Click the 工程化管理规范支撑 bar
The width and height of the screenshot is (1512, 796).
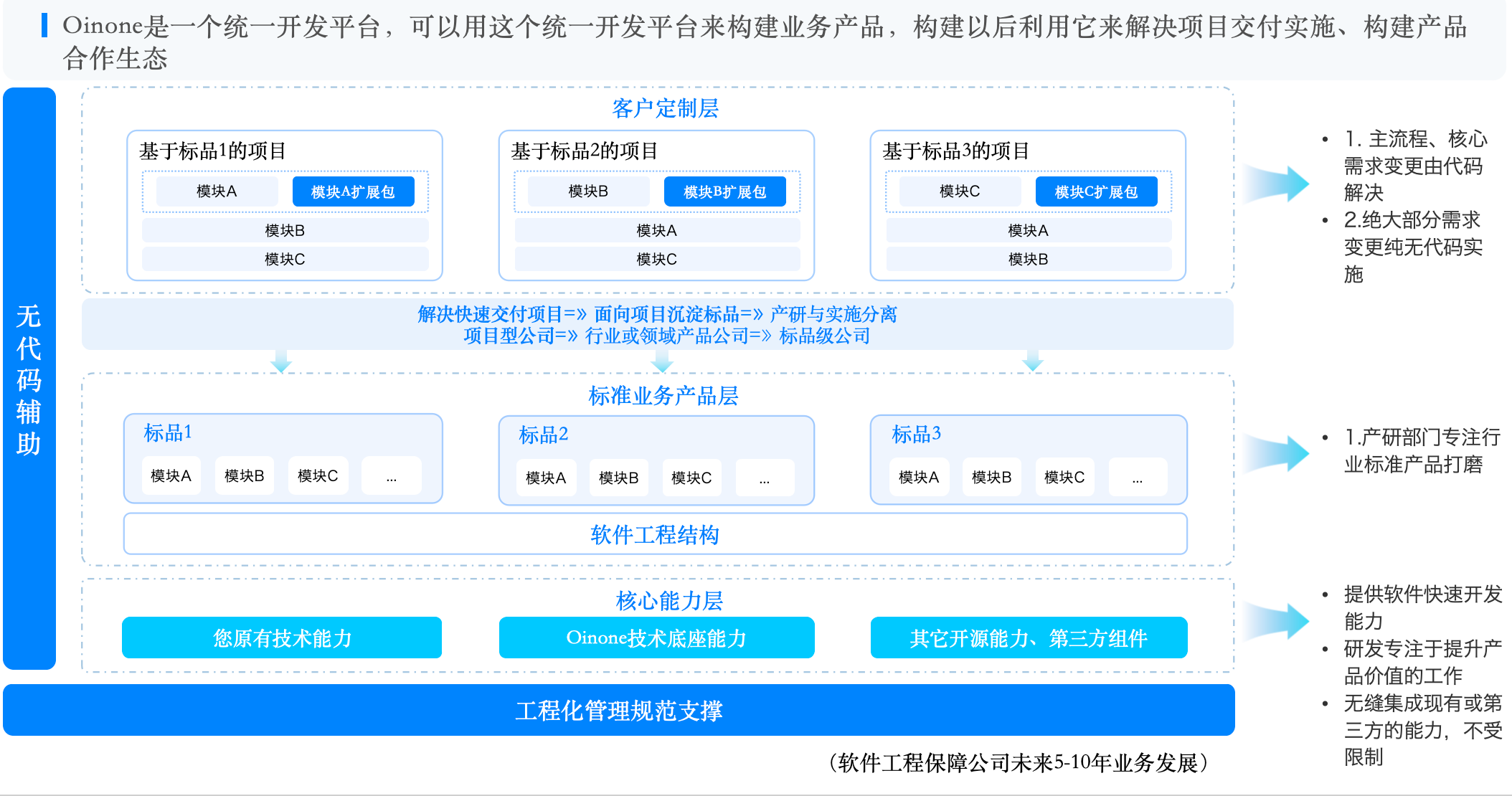[x=618, y=710]
